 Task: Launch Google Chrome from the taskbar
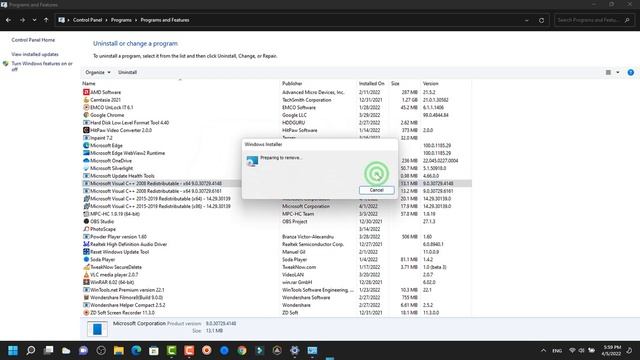pyautogui.click(x=242, y=351)
